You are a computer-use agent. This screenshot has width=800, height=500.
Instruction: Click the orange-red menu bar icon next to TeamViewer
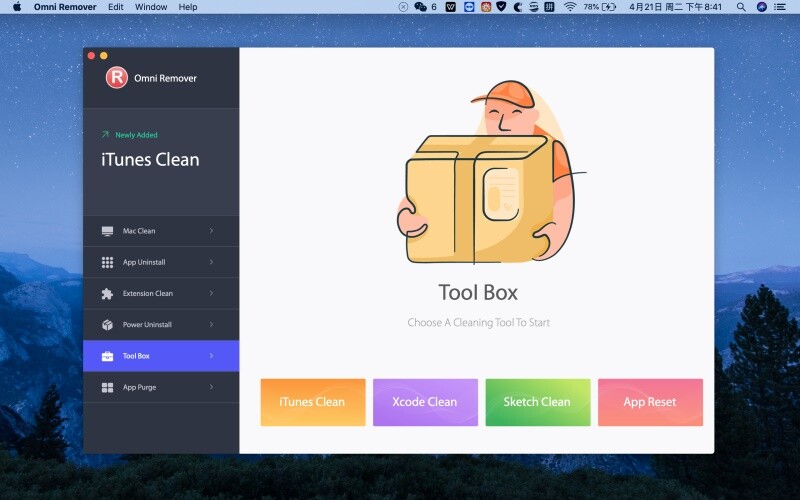[x=486, y=7]
